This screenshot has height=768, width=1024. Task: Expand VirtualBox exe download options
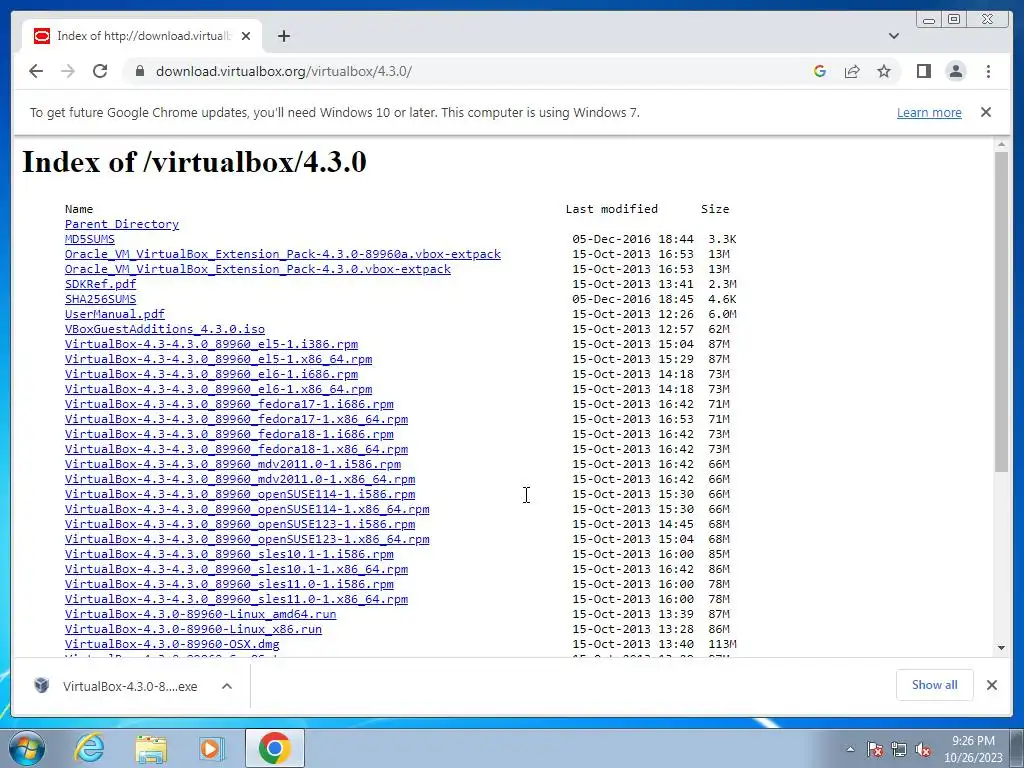click(227, 686)
